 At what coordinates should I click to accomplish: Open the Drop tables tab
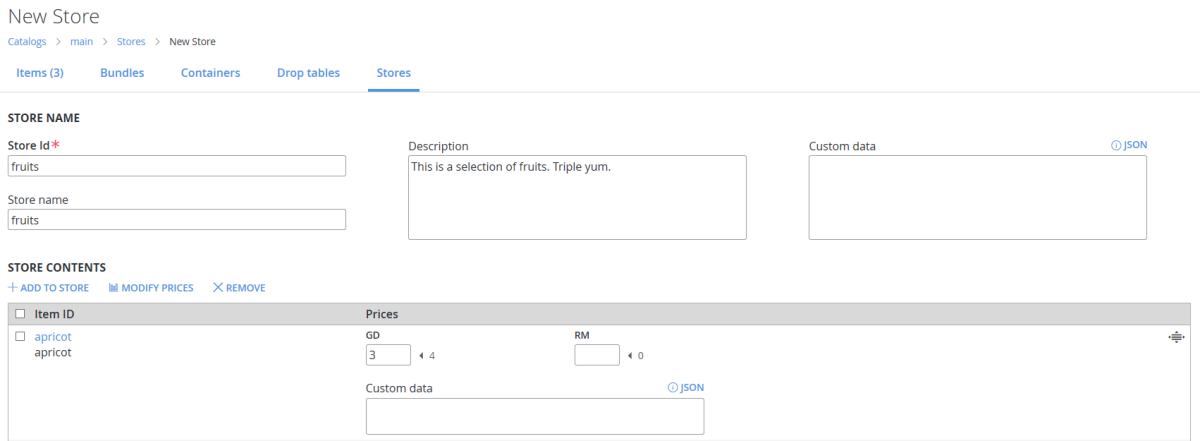pyautogui.click(x=308, y=73)
